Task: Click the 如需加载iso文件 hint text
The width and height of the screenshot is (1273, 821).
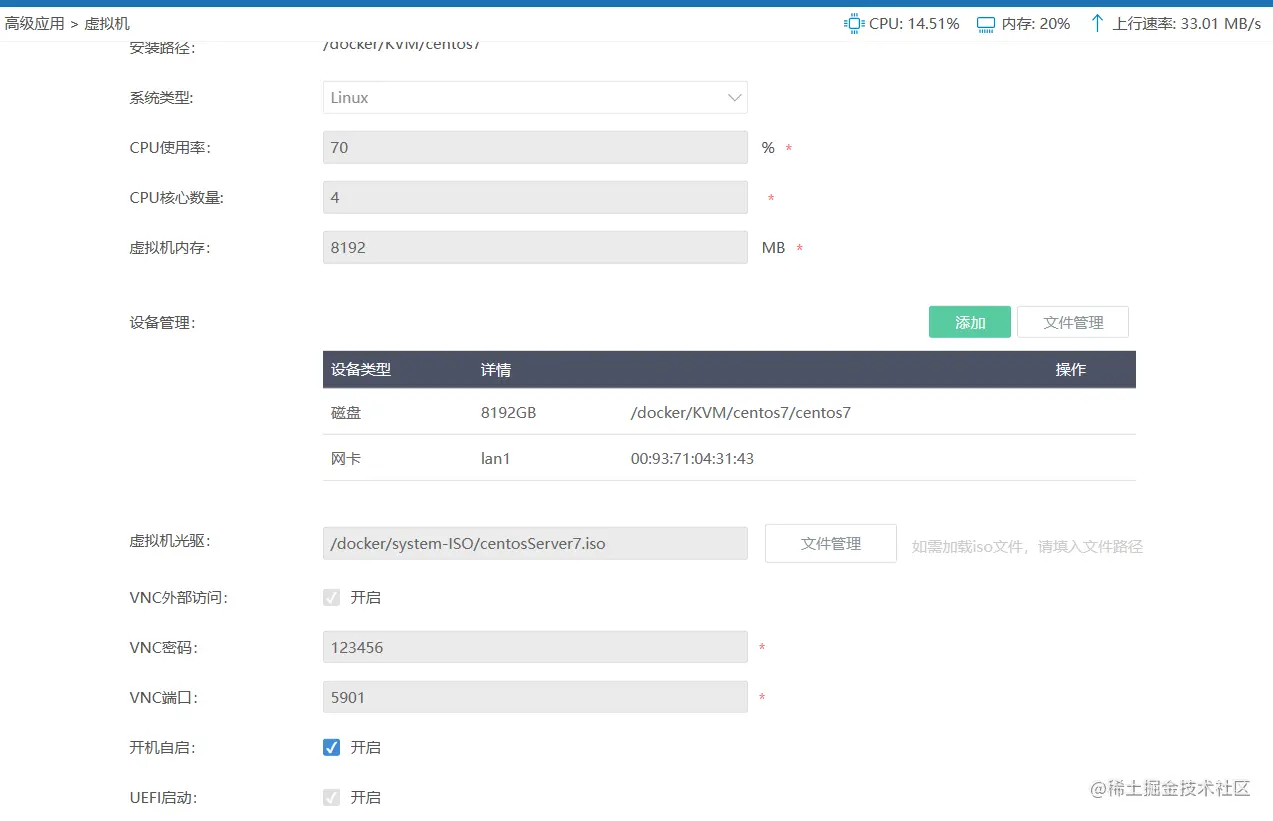Action: coord(1027,546)
